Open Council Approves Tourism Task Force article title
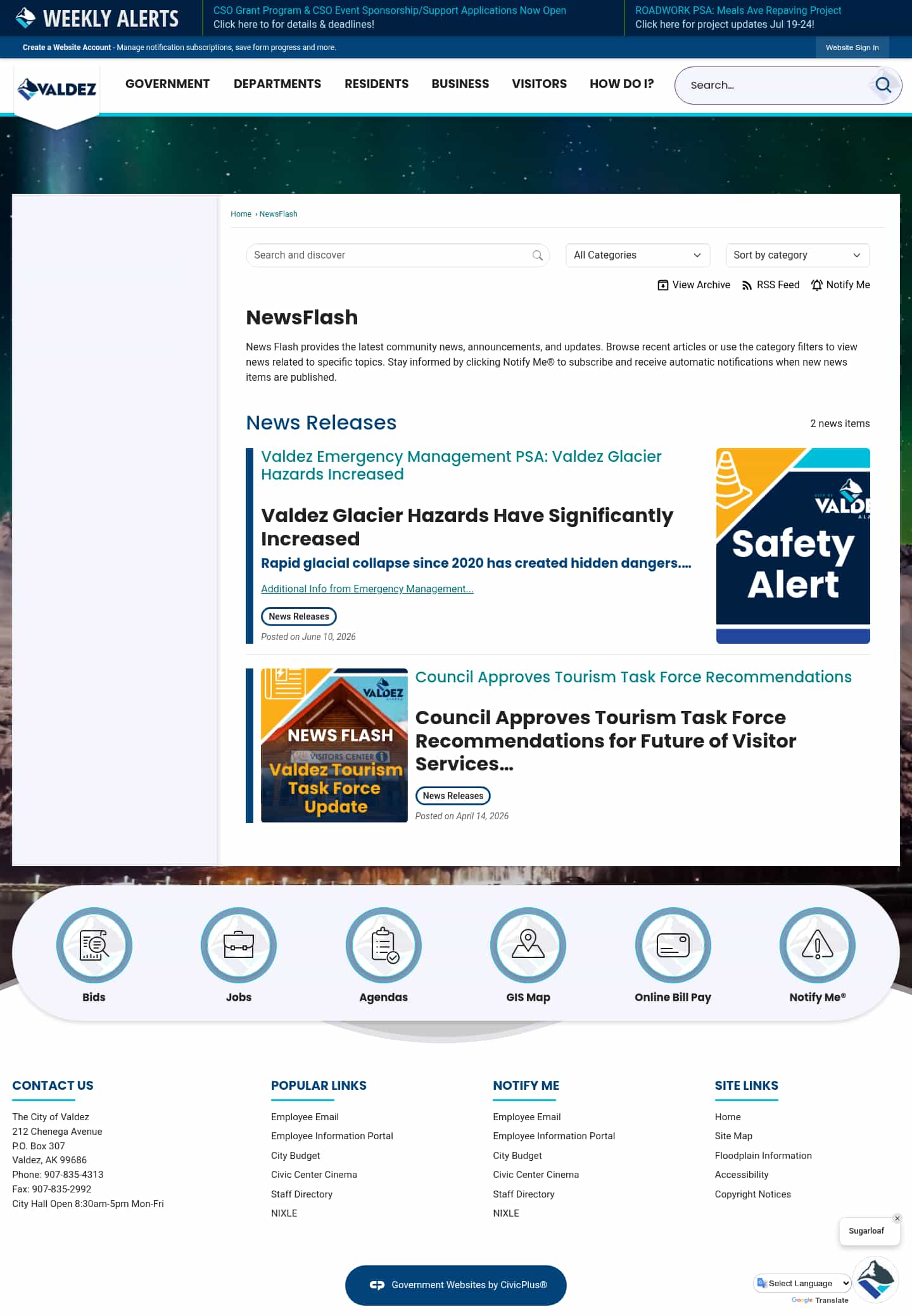The height and width of the screenshot is (1316, 912). (x=633, y=677)
